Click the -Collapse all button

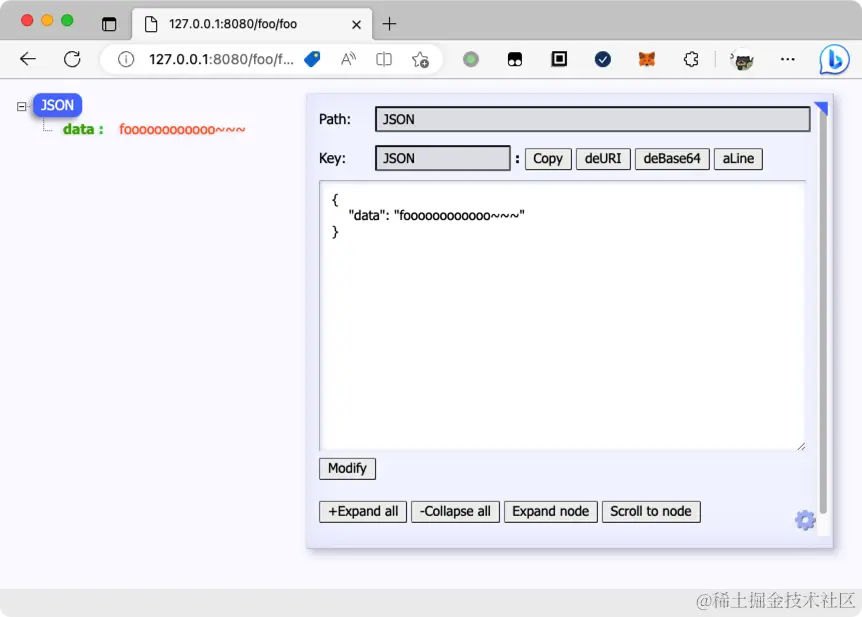coord(455,511)
